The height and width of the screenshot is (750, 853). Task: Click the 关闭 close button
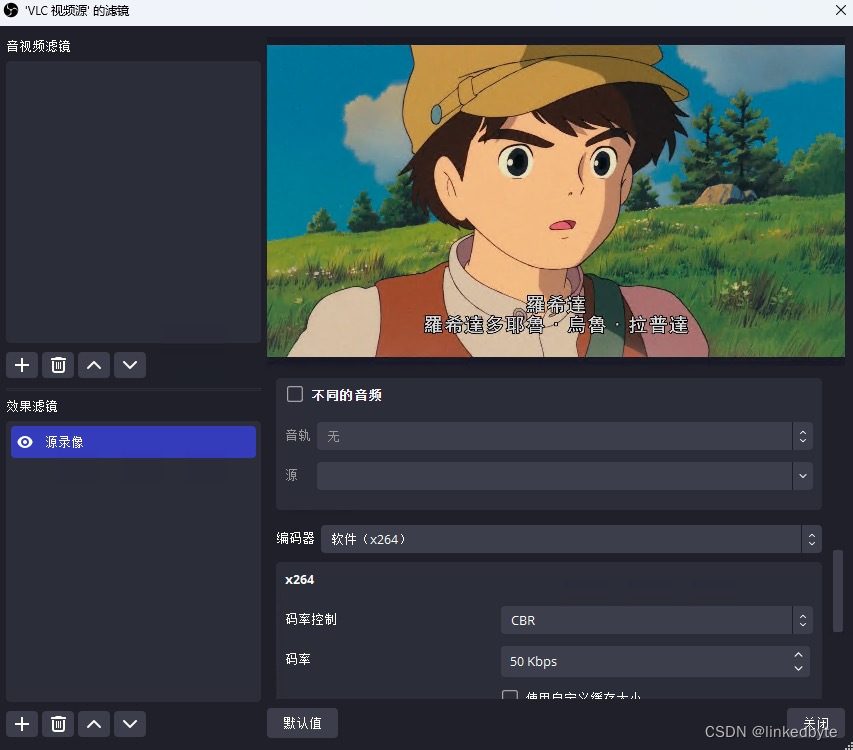(816, 723)
